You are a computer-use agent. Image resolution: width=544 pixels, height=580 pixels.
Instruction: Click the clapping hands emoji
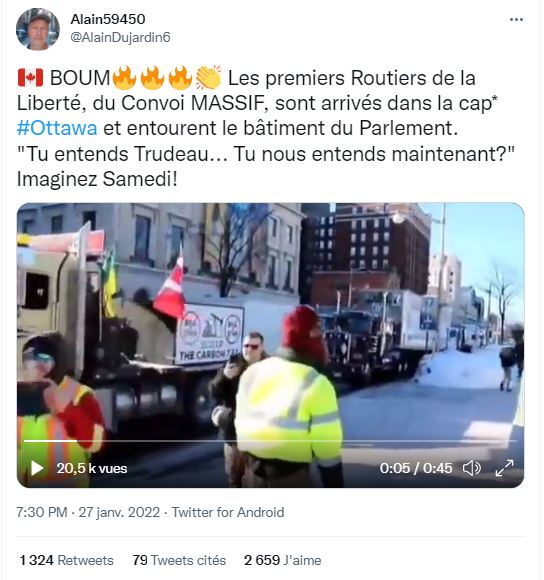tap(208, 78)
